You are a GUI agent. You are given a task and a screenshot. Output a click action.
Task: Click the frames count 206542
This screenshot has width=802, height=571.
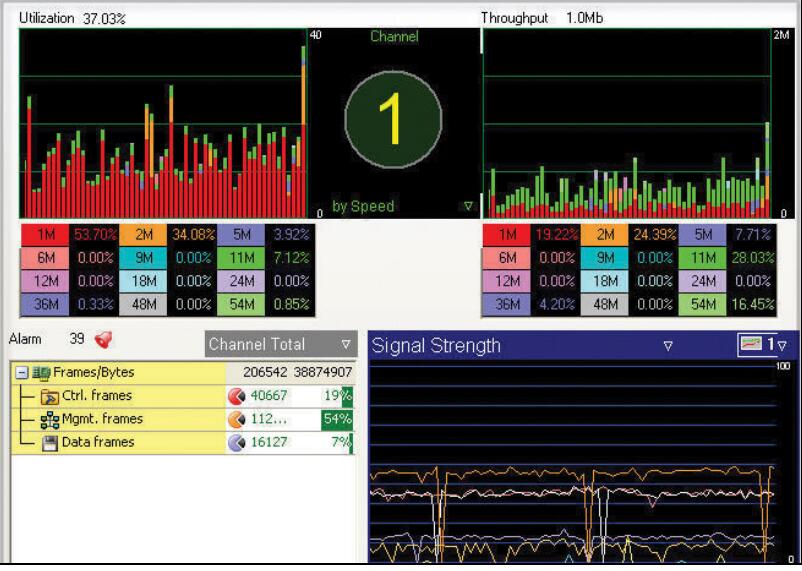[265, 372]
